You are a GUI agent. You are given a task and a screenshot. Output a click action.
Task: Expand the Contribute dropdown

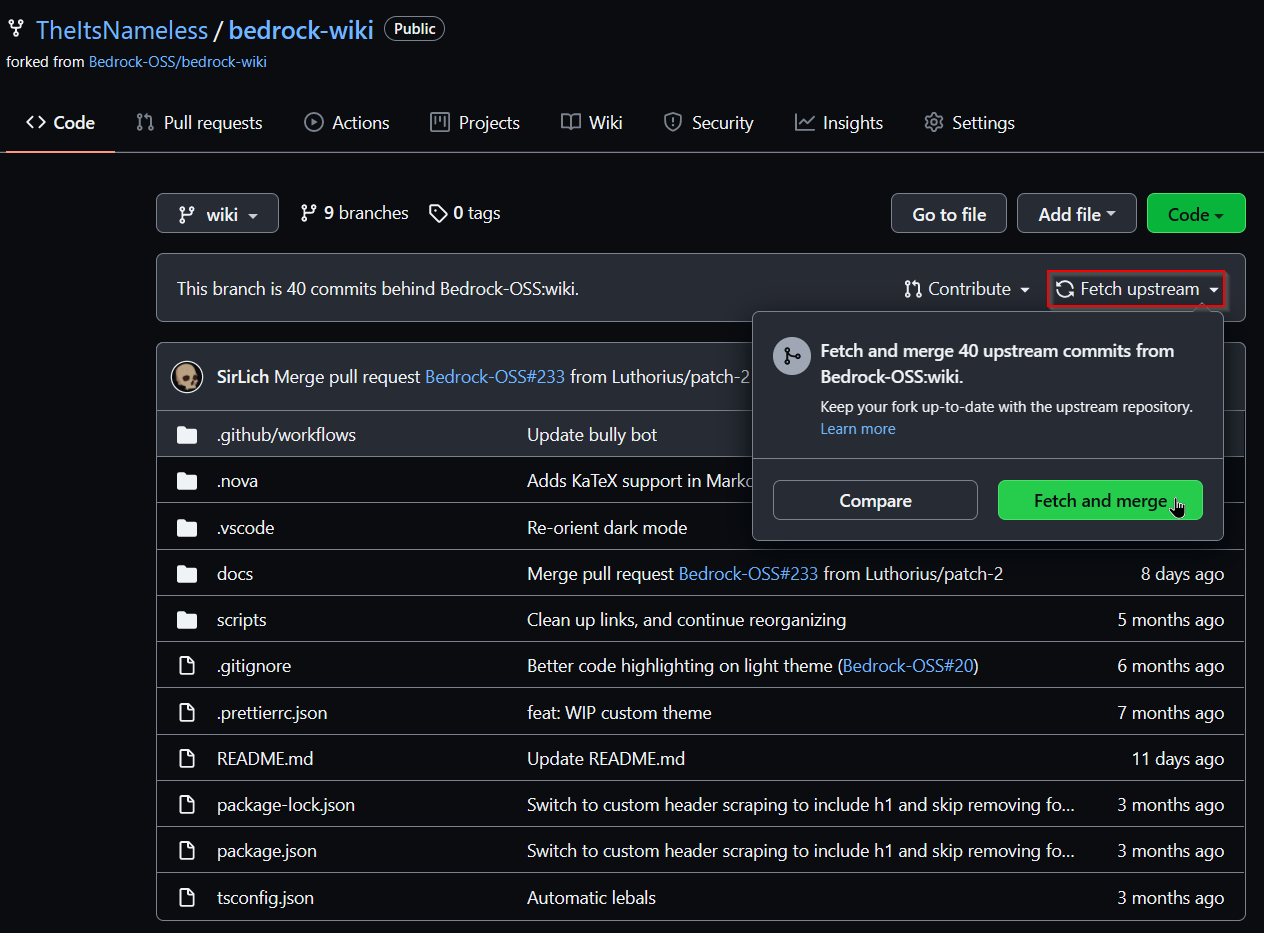[x=966, y=289]
